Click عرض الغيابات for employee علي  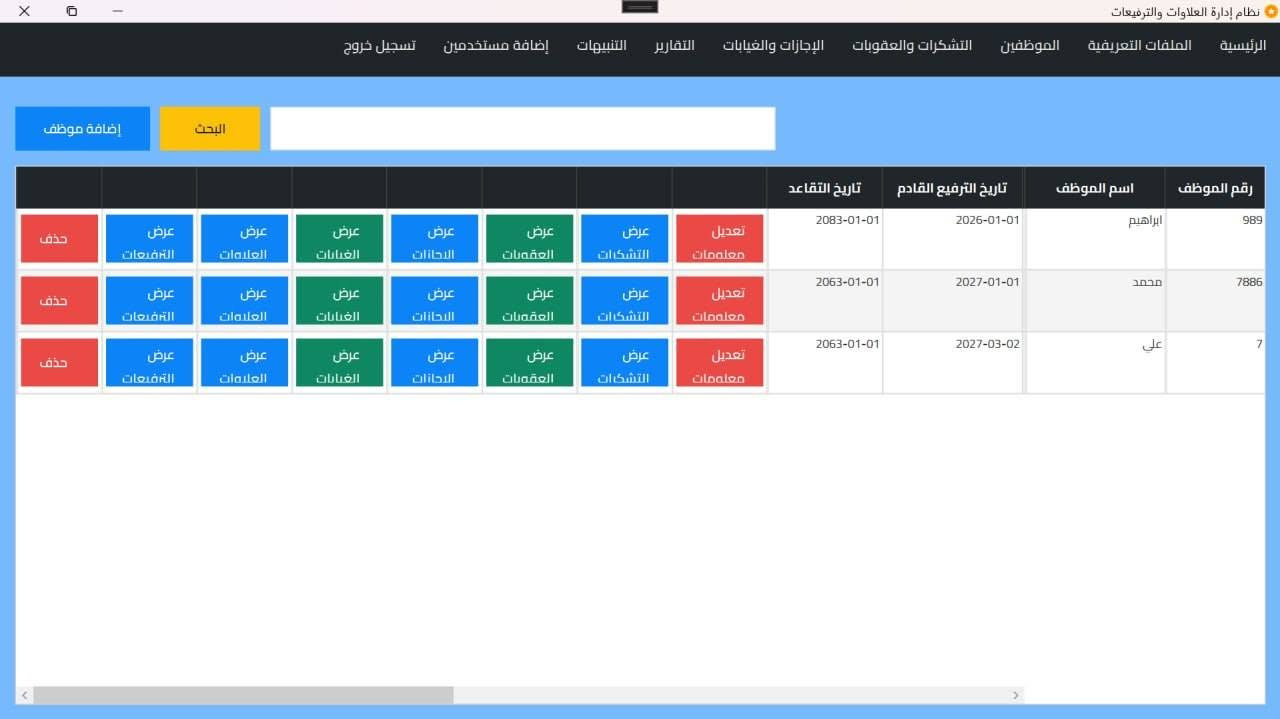tap(340, 363)
